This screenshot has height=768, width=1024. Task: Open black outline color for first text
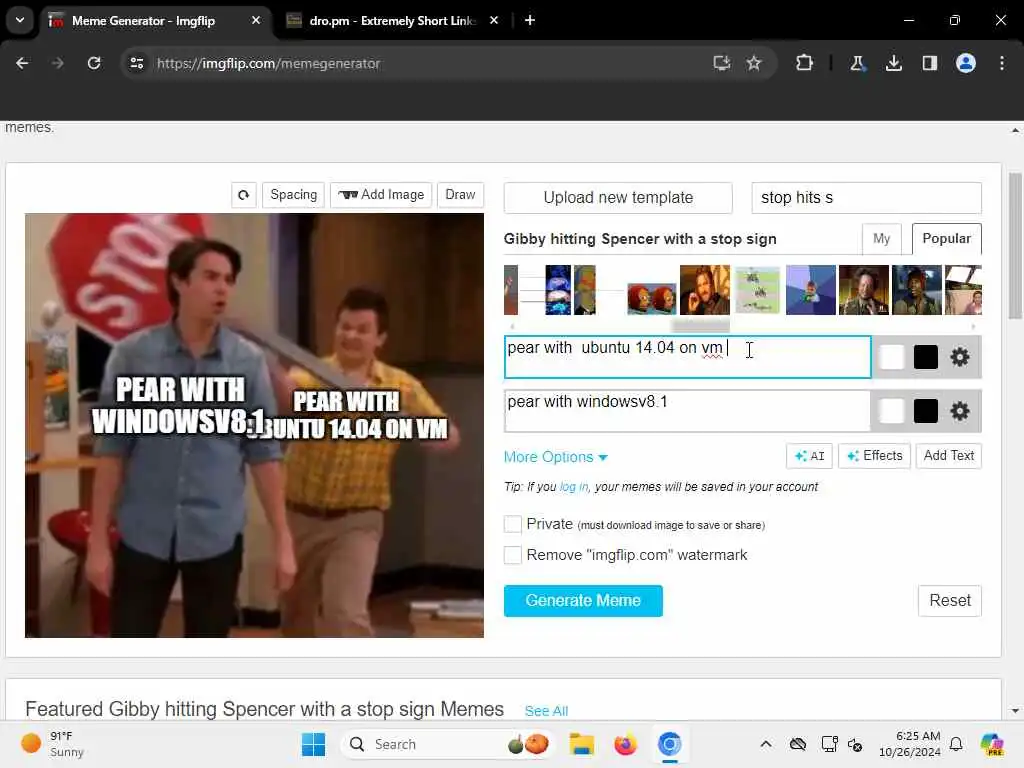pyautogui.click(x=925, y=357)
